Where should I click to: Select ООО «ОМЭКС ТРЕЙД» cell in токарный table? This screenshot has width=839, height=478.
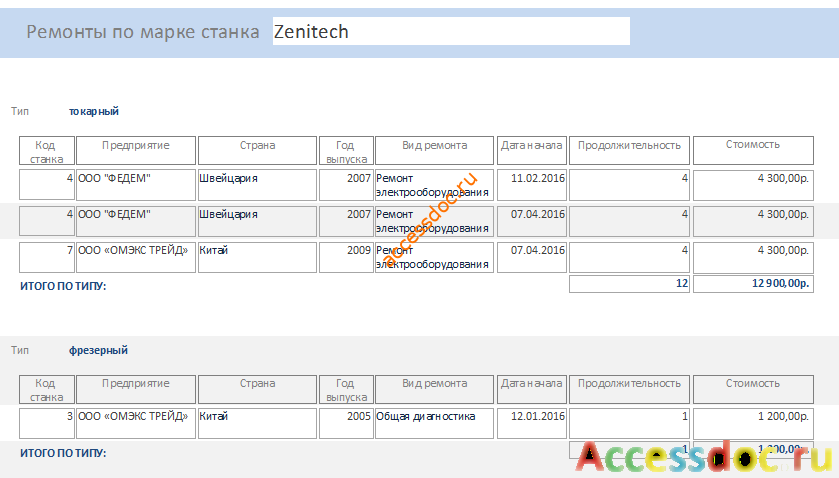point(136,257)
